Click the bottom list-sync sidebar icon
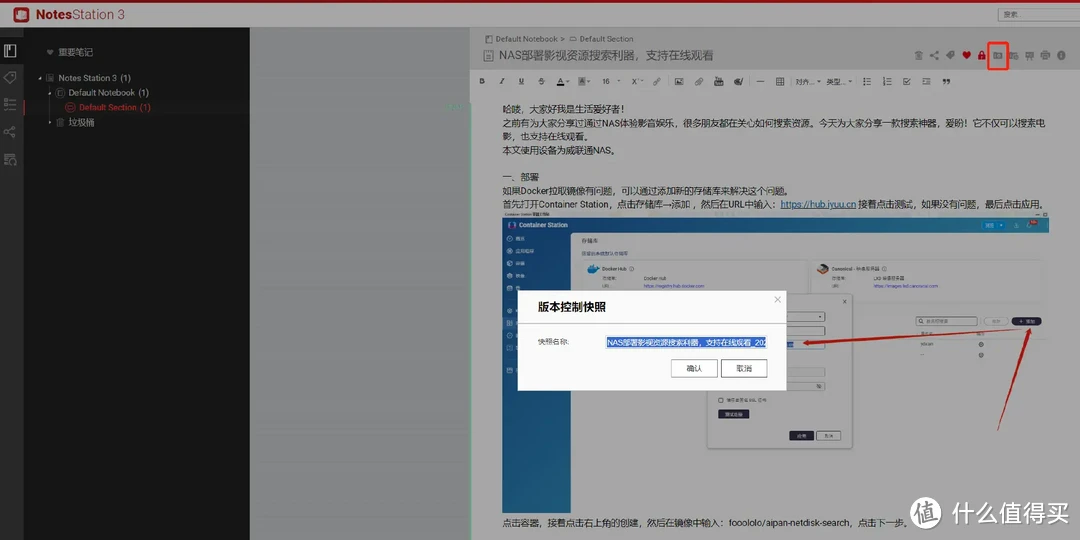Viewport: 1080px width, 540px height. click(x=10, y=159)
